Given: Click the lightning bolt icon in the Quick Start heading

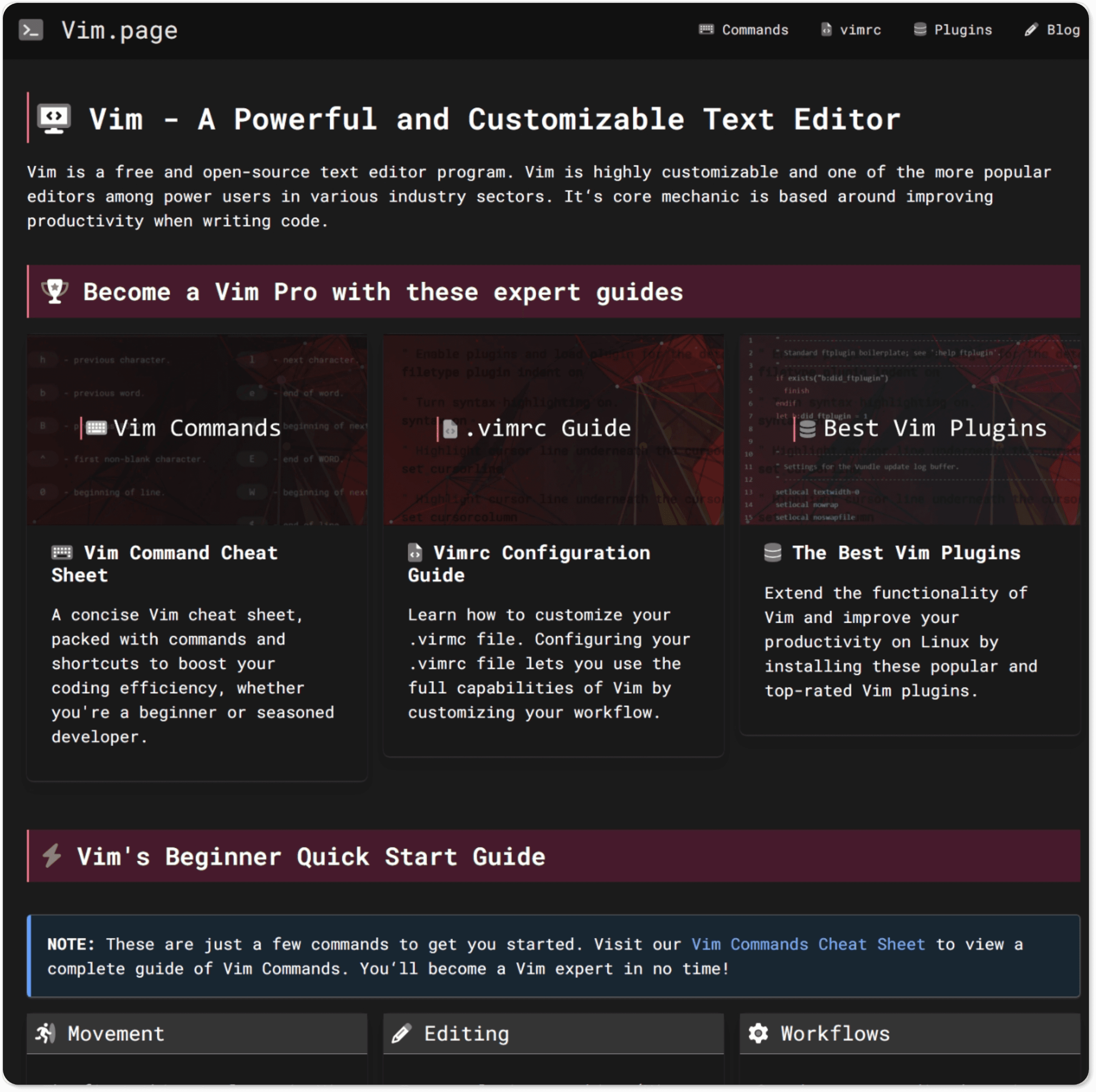Looking at the screenshot, I should [52, 855].
